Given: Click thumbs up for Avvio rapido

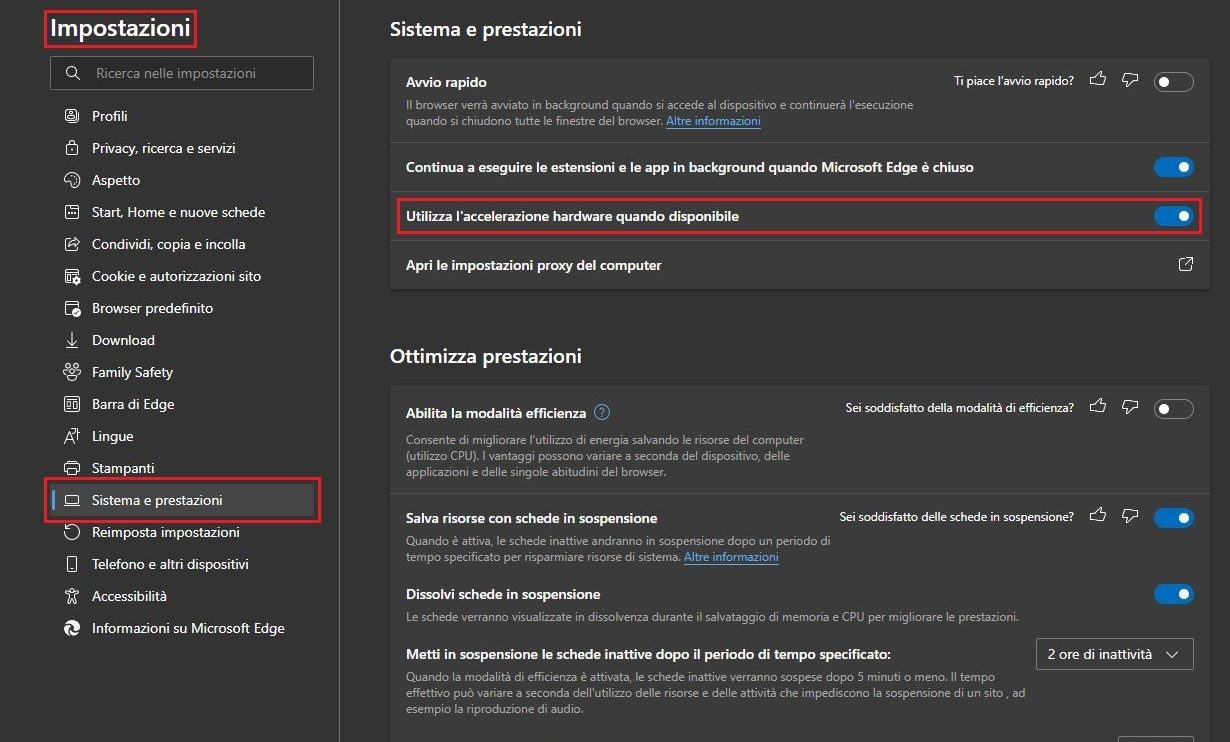Looking at the screenshot, I should [x=1098, y=79].
